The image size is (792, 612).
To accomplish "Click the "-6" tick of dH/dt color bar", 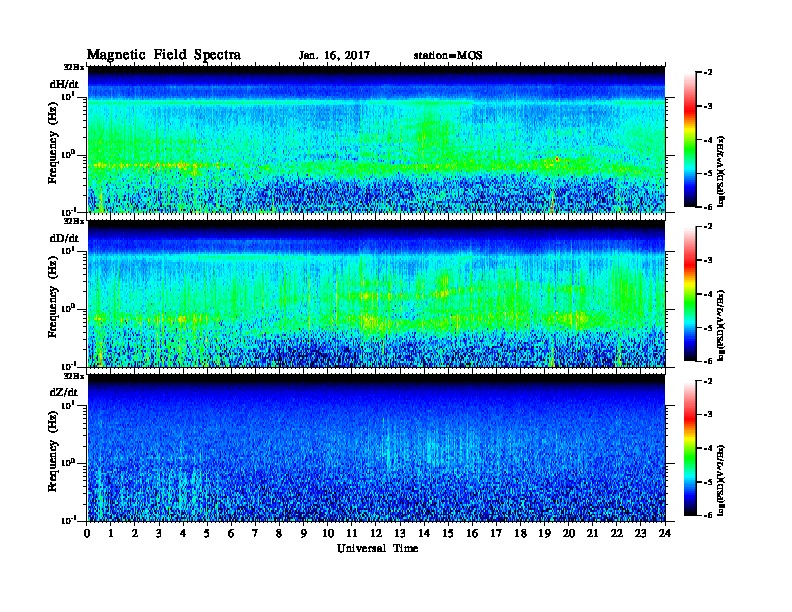I will 708,207.
